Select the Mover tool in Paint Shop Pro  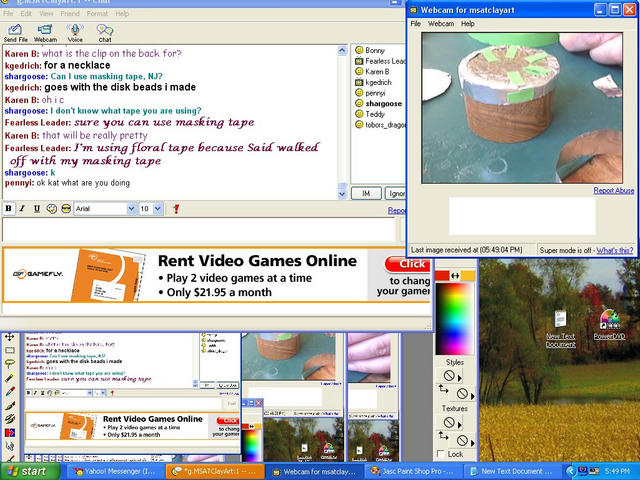[9, 337]
